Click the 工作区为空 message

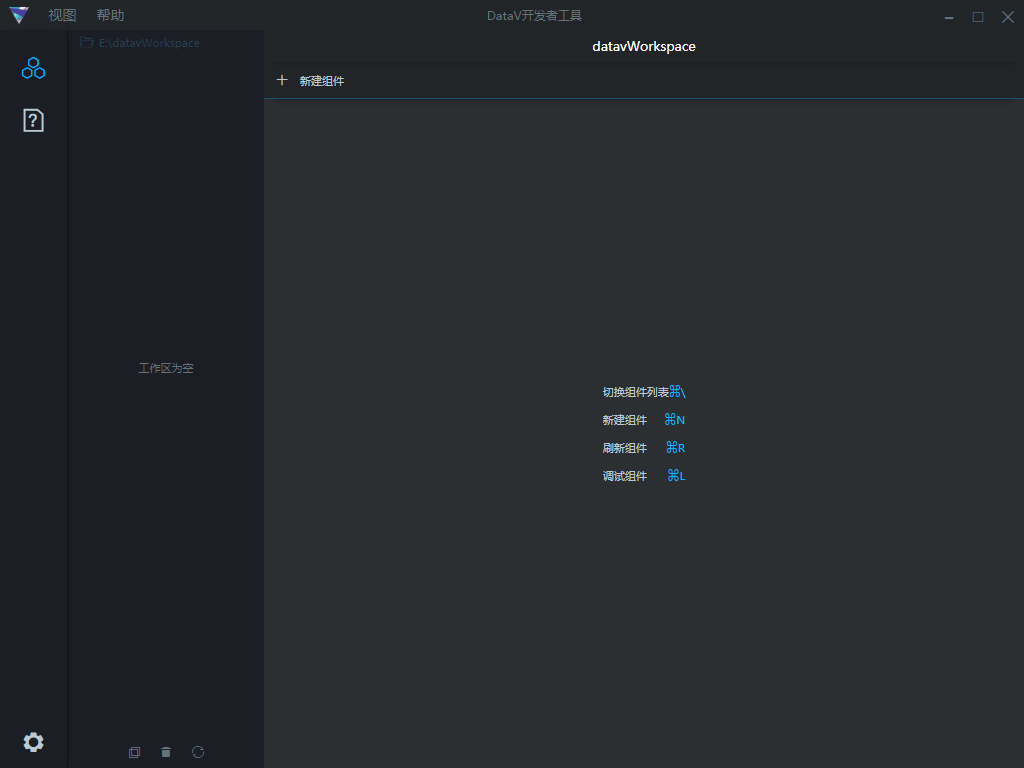[166, 368]
